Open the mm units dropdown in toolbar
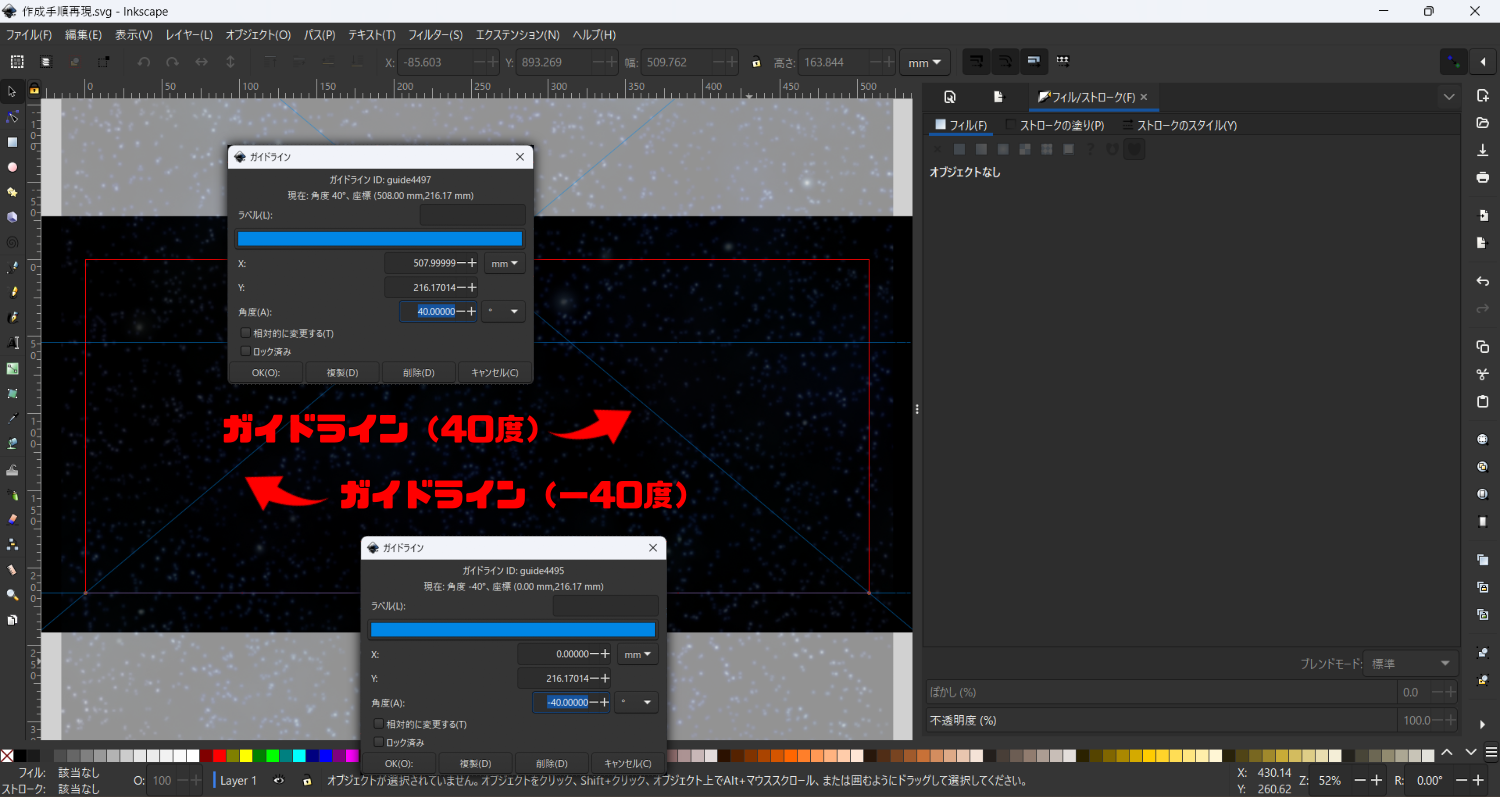The image size is (1500, 797). point(924,62)
